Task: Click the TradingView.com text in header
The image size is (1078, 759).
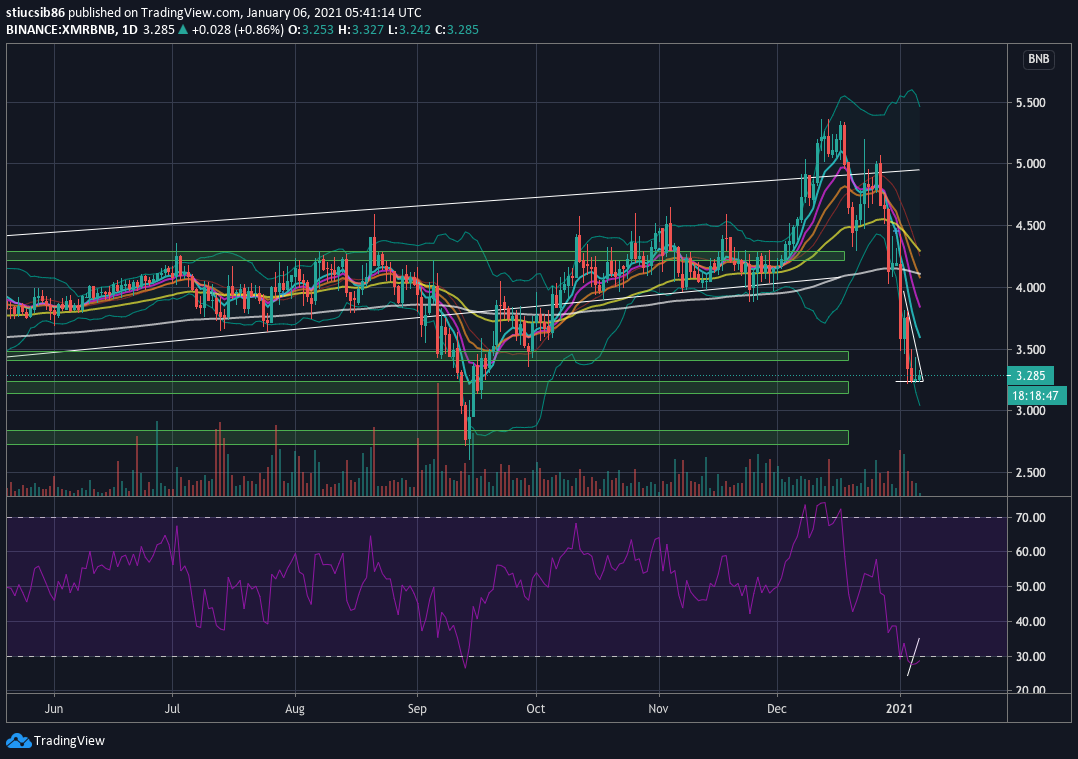Action: (x=190, y=12)
